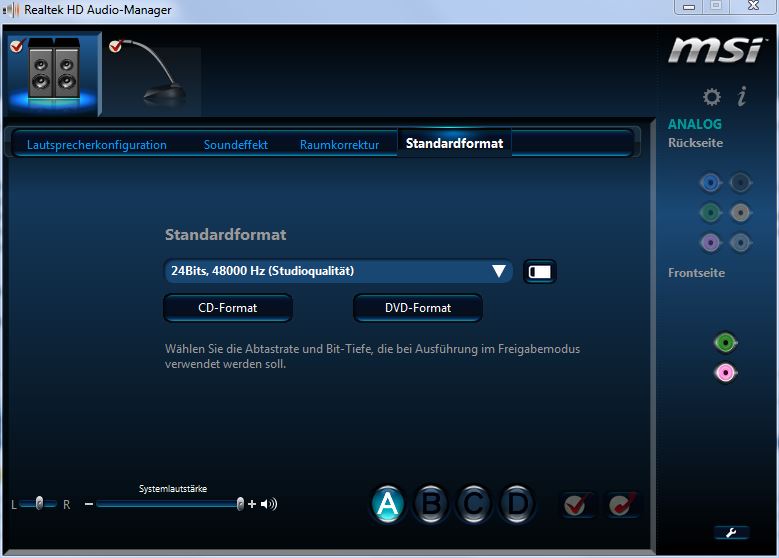Click the purple rear audio jack
The height and width of the screenshot is (558, 779).
(710, 243)
